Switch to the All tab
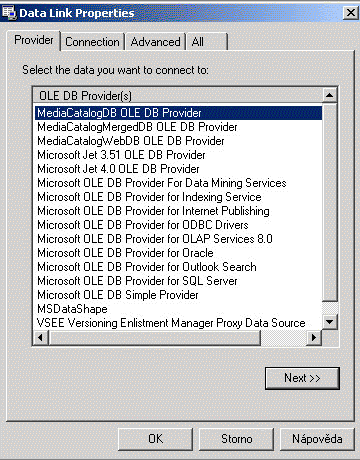This screenshot has height=460, width=360. coord(207,42)
